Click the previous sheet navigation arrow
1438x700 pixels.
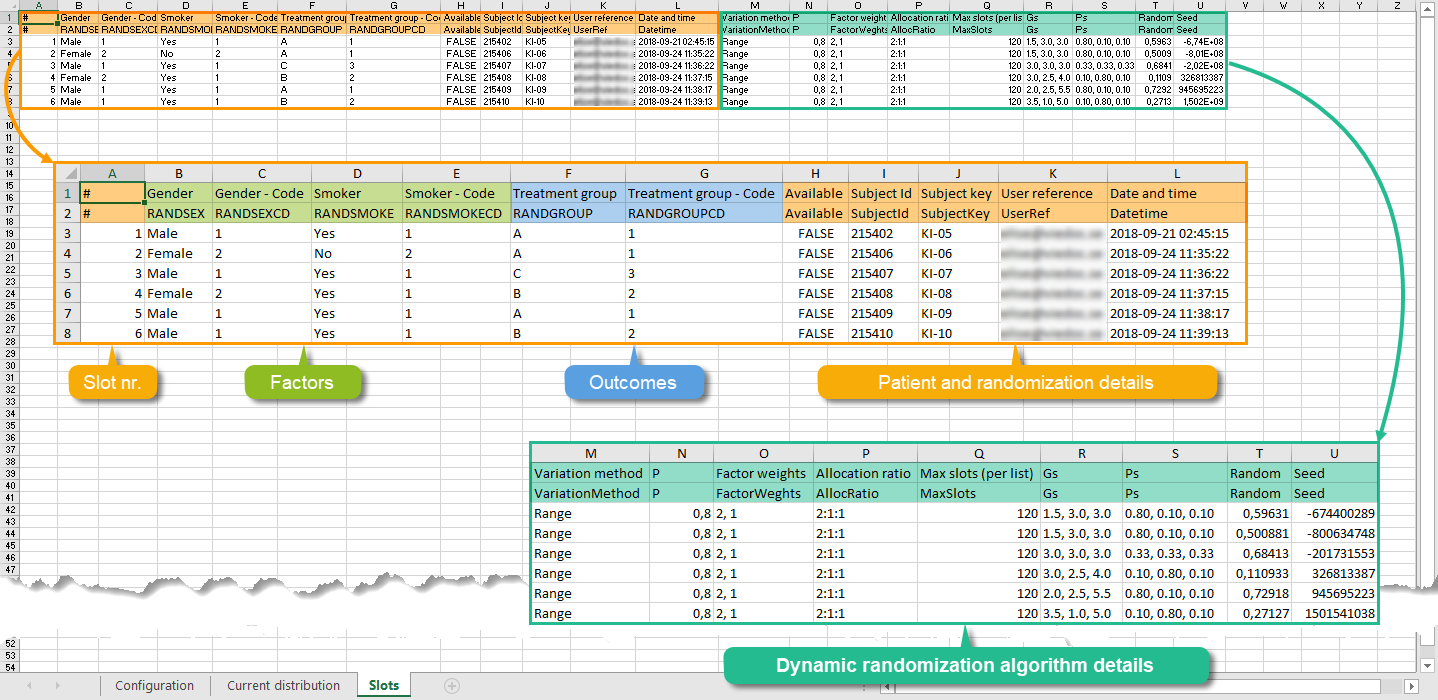[28, 686]
